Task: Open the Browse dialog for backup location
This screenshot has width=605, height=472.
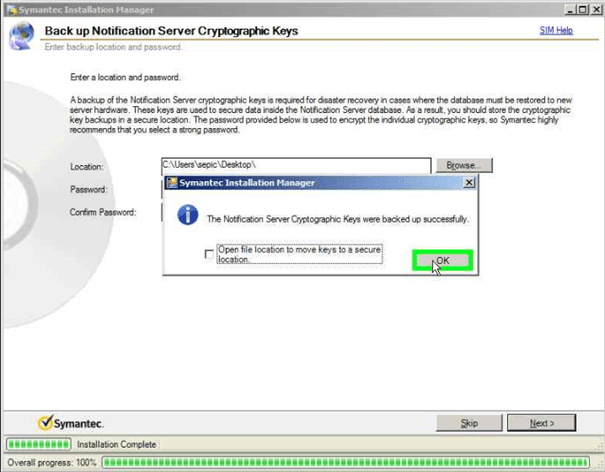Action: coord(463,165)
